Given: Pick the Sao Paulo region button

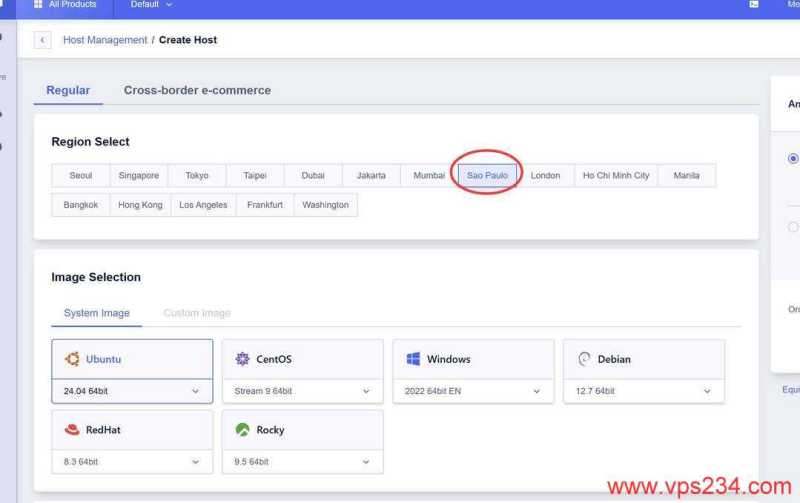Looking at the screenshot, I should pyautogui.click(x=487, y=176).
